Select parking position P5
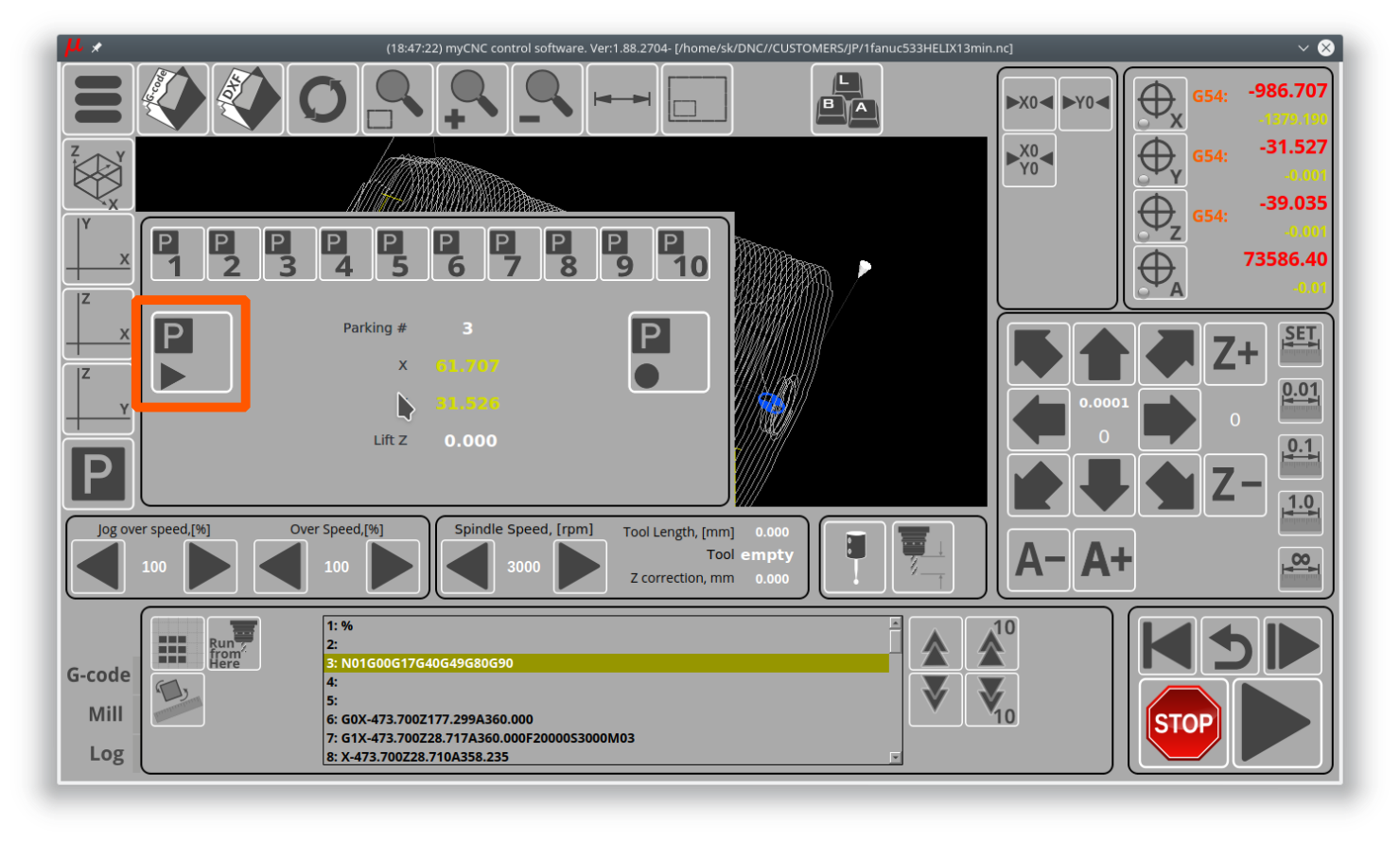This screenshot has width=1400, height=842. (x=401, y=254)
